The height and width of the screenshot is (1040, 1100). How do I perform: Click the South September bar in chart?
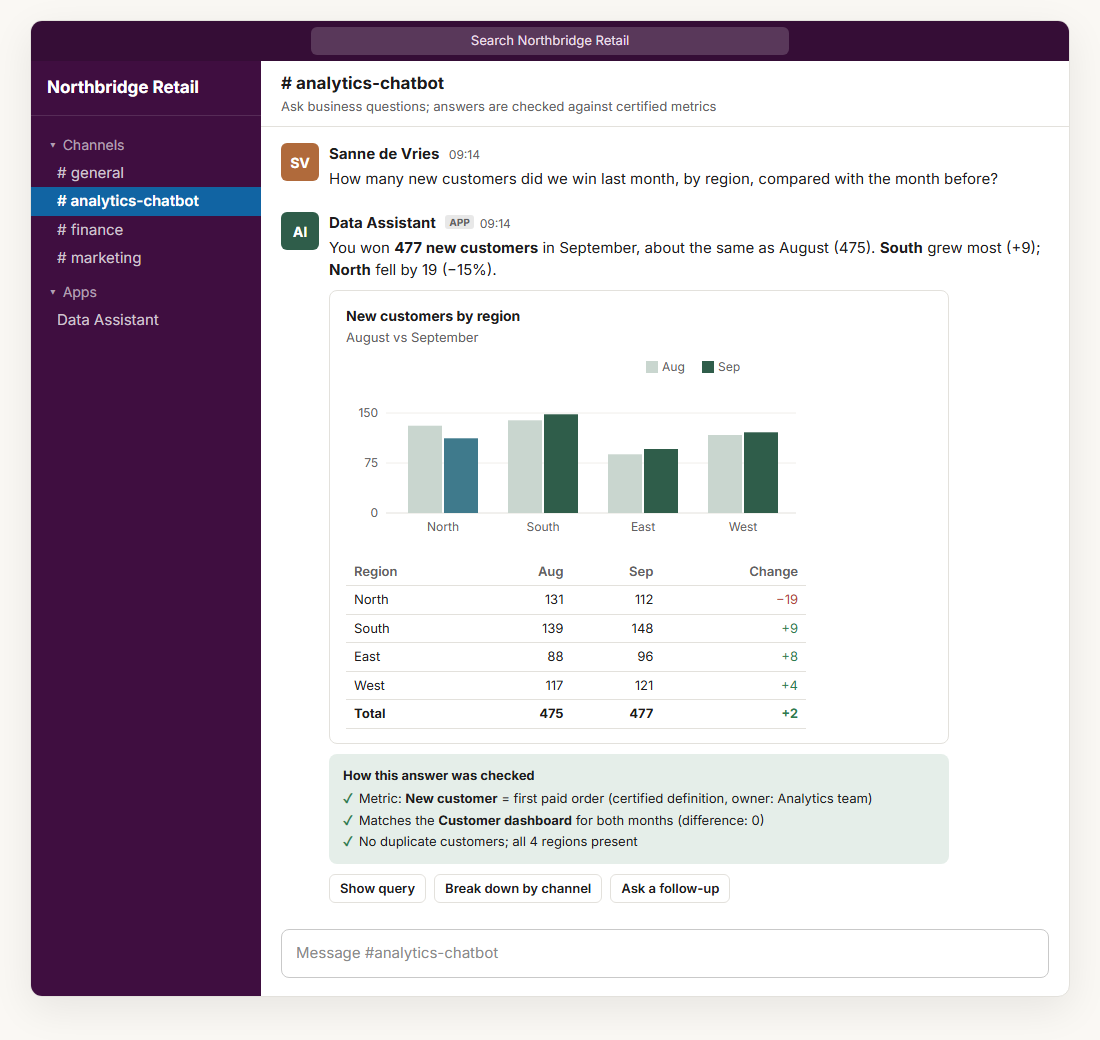tap(561, 464)
